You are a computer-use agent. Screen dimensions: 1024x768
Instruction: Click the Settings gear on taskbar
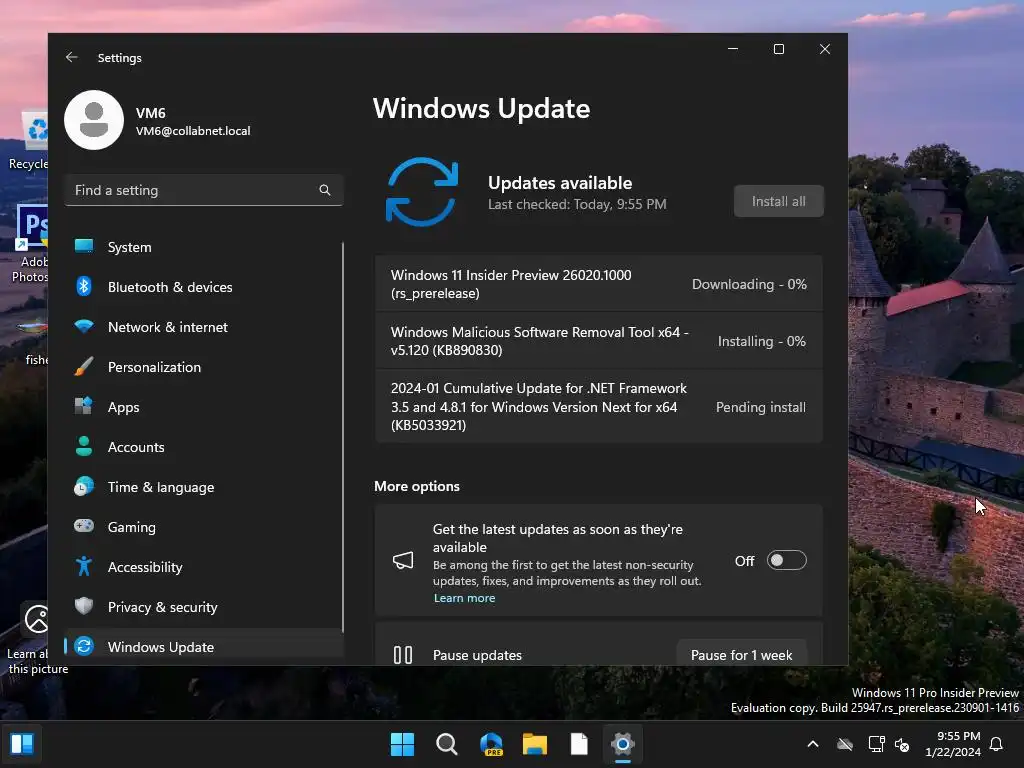[x=623, y=744]
